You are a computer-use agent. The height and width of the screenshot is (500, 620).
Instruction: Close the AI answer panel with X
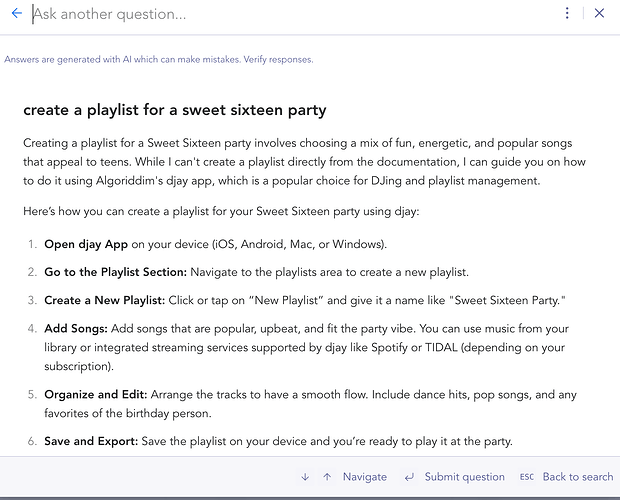[599, 14]
